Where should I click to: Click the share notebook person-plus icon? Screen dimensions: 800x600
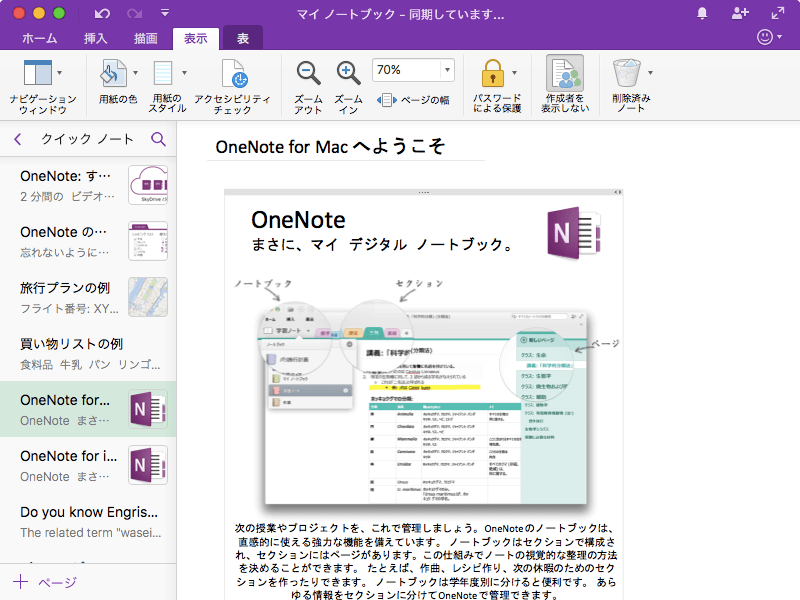tap(740, 14)
